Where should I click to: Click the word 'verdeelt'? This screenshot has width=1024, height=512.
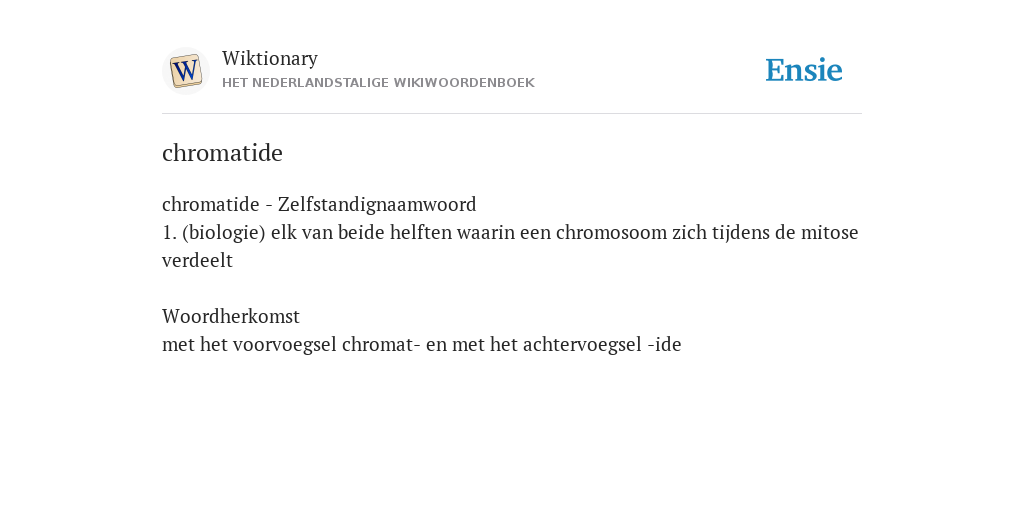click(197, 261)
